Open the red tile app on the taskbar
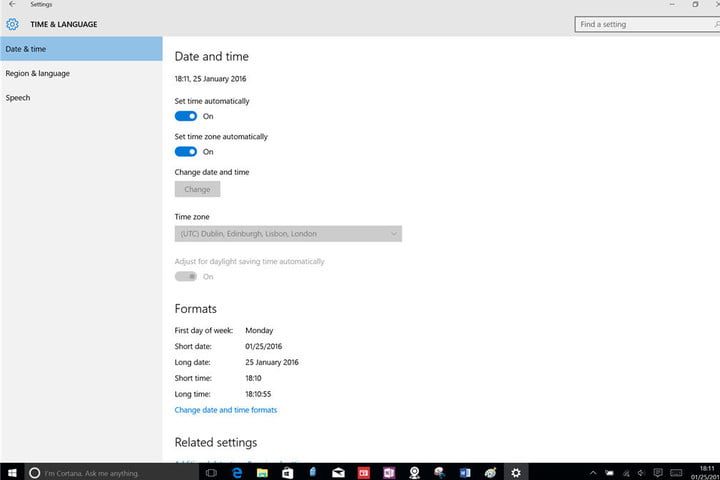The width and height of the screenshot is (720, 480). click(x=364, y=473)
